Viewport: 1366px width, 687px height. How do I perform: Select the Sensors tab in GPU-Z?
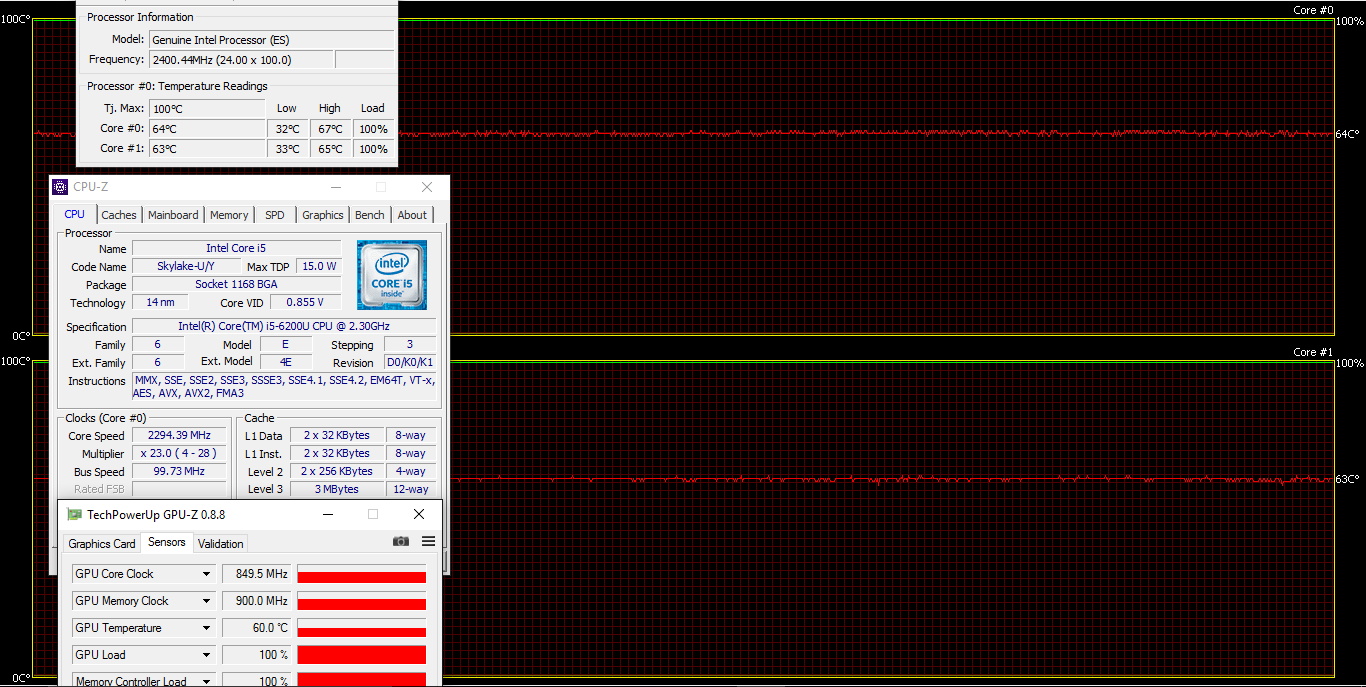pos(167,542)
